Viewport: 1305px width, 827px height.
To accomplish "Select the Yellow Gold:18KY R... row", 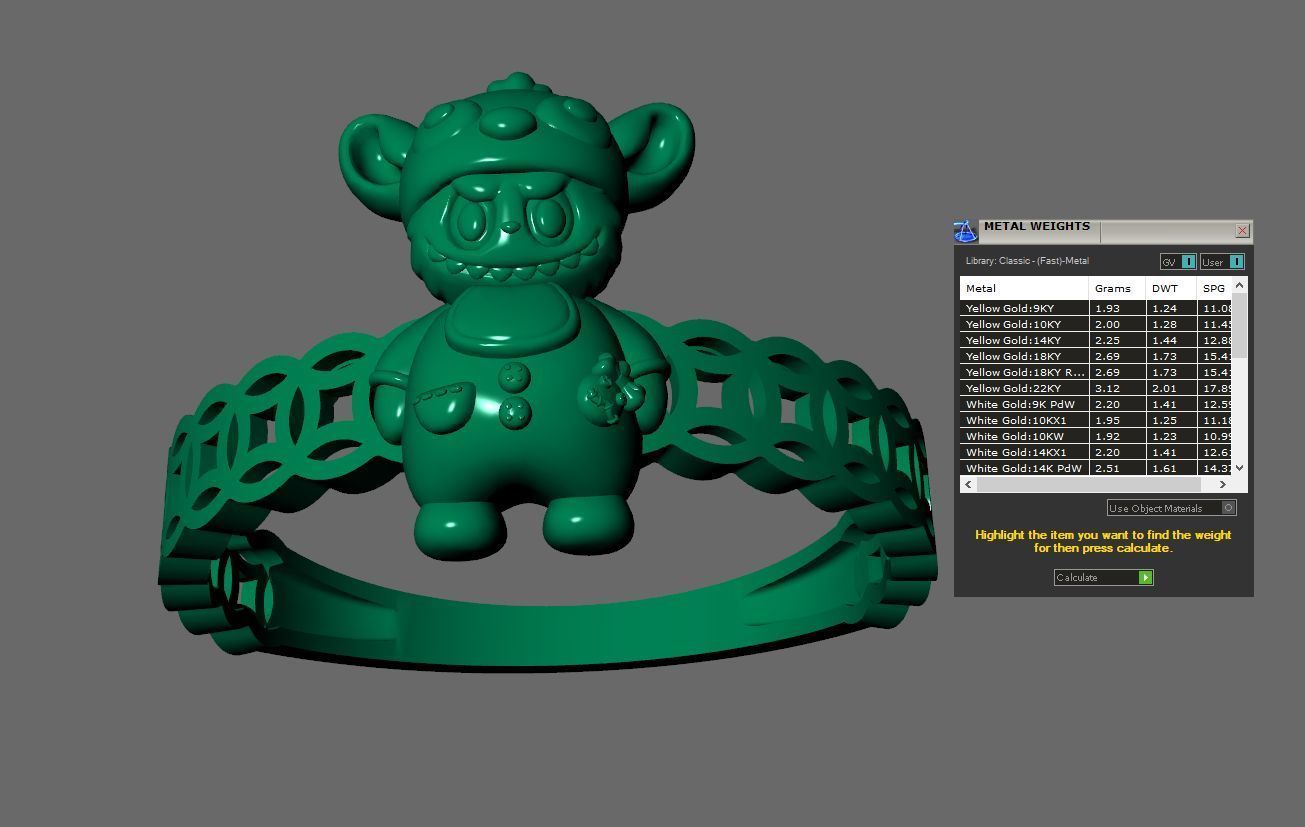I will 1096,372.
